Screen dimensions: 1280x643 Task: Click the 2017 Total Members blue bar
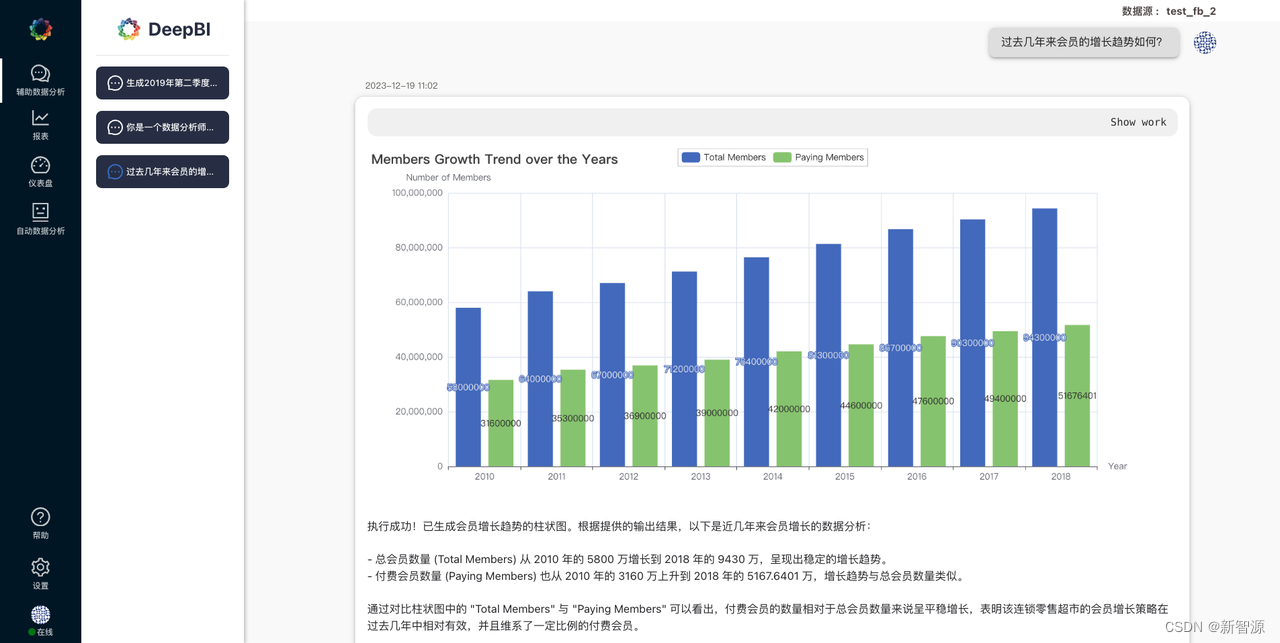pos(972,343)
